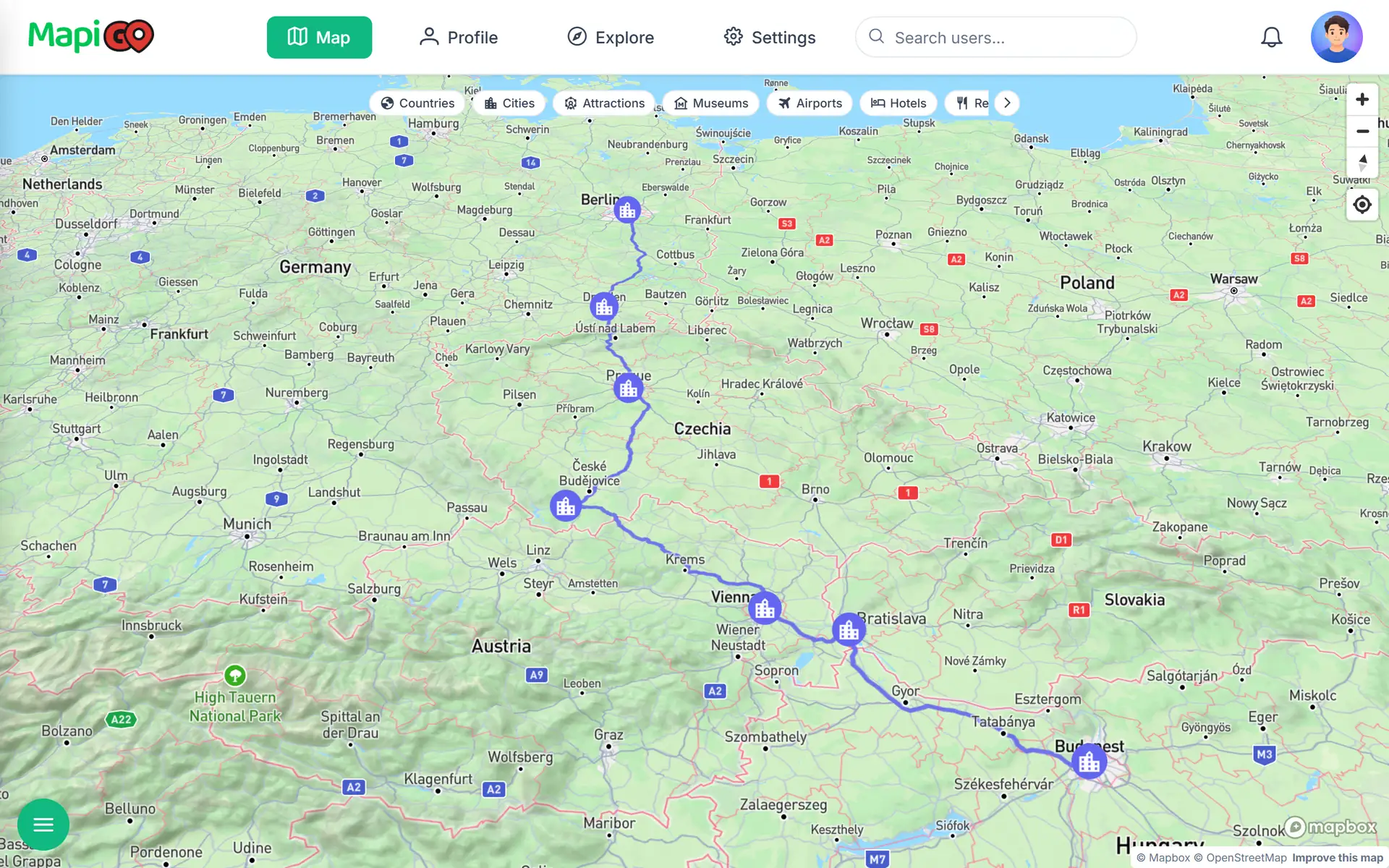
Task: Filter map by Museums
Action: pos(711,103)
